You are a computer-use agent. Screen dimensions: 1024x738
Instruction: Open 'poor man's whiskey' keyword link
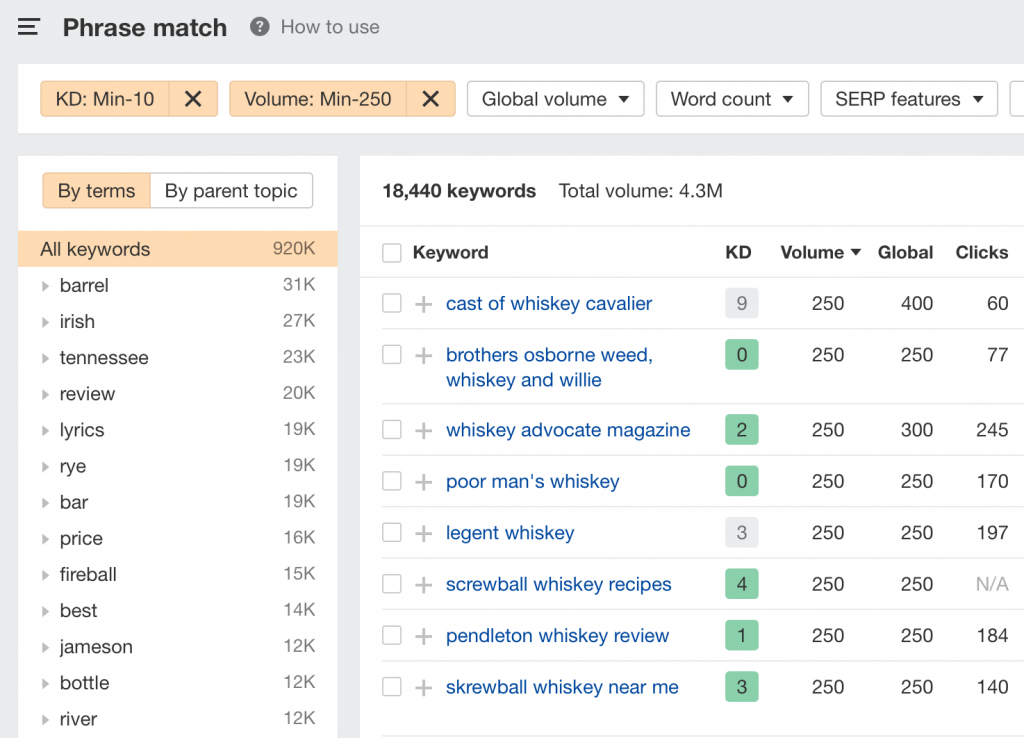coord(532,482)
